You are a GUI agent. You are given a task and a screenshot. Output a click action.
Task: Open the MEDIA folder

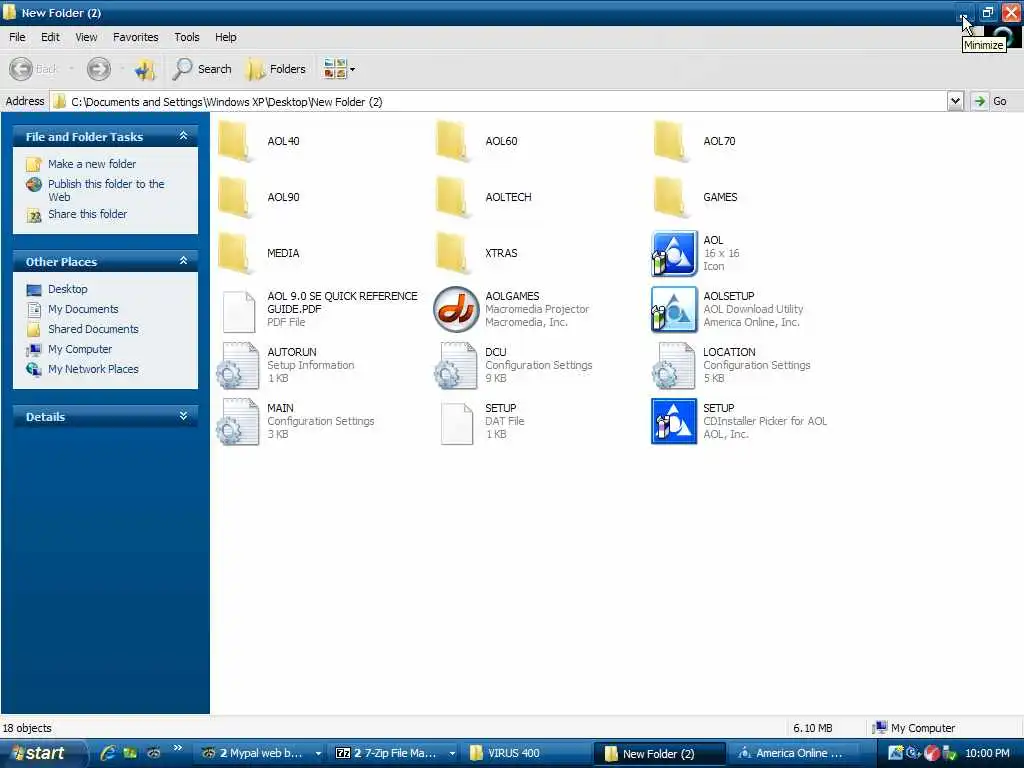click(259, 253)
